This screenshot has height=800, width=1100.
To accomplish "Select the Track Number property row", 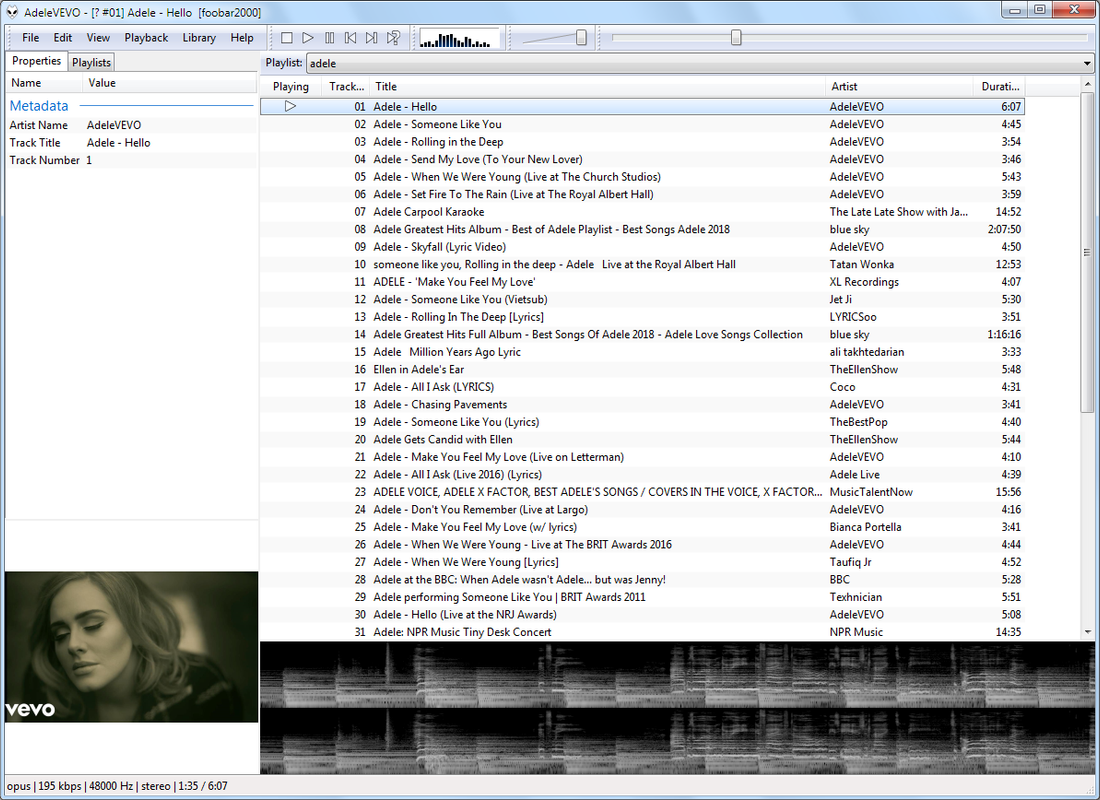I will pyautogui.click(x=131, y=160).
